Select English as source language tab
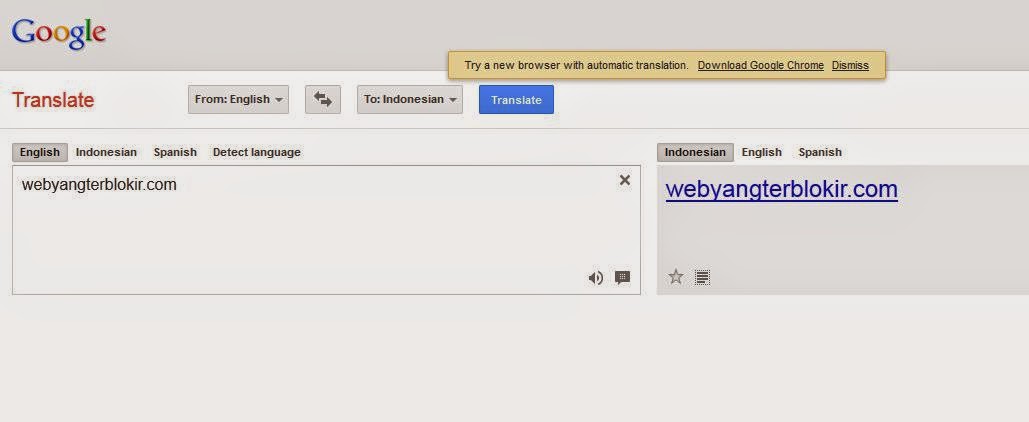 pos(39,152)
